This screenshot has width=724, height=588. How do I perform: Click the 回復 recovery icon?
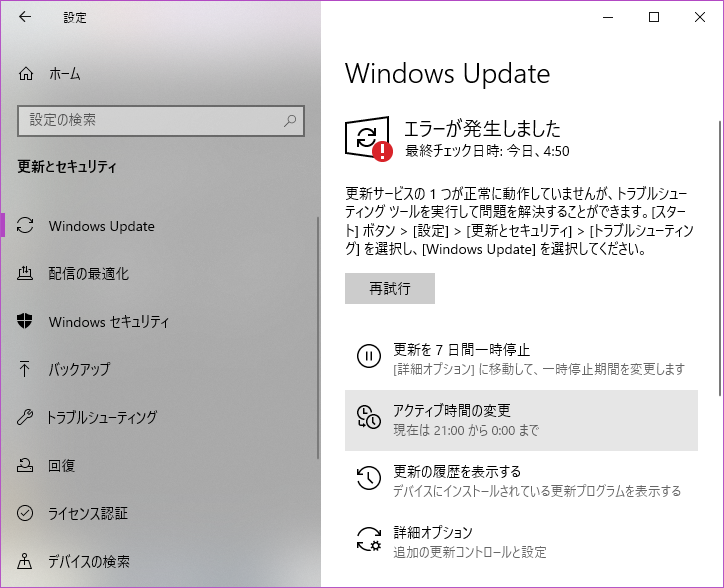click(x=25, y=465)
